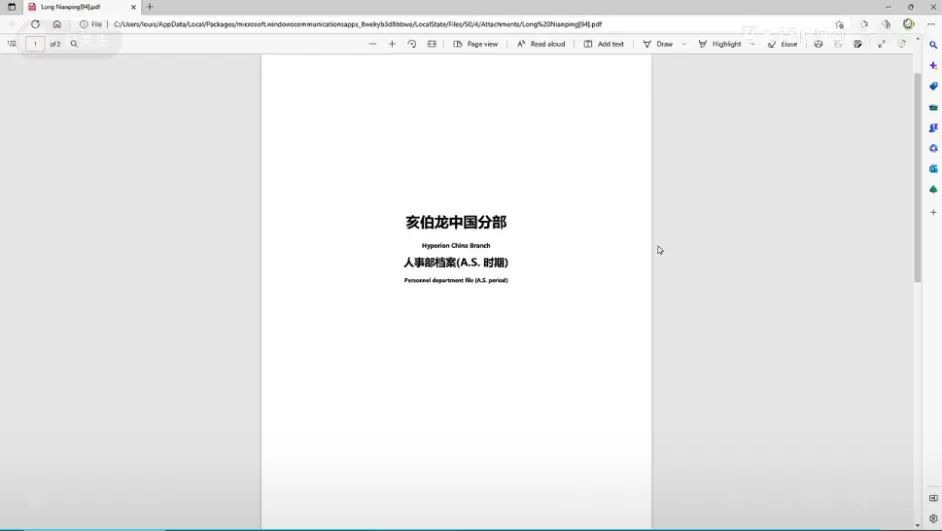Toggle the Erase tool
Screen dimensions: 942x531
[782, 44]
